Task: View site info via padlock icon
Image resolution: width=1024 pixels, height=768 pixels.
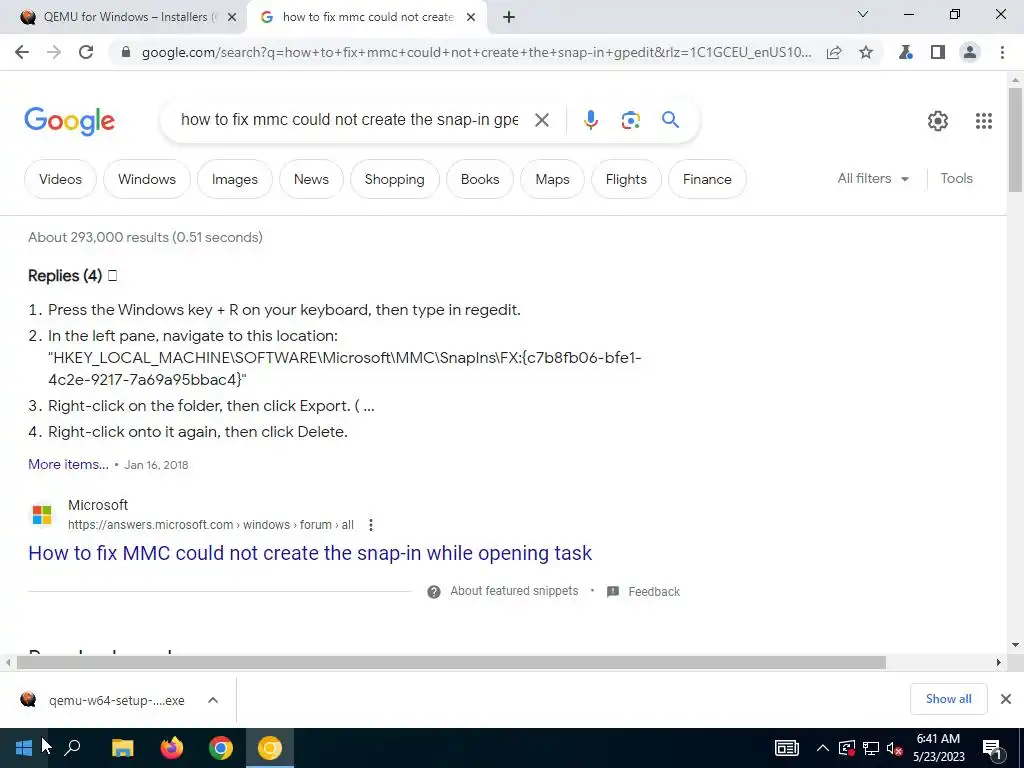Action: pyautogui.click(x=126, y=52)
